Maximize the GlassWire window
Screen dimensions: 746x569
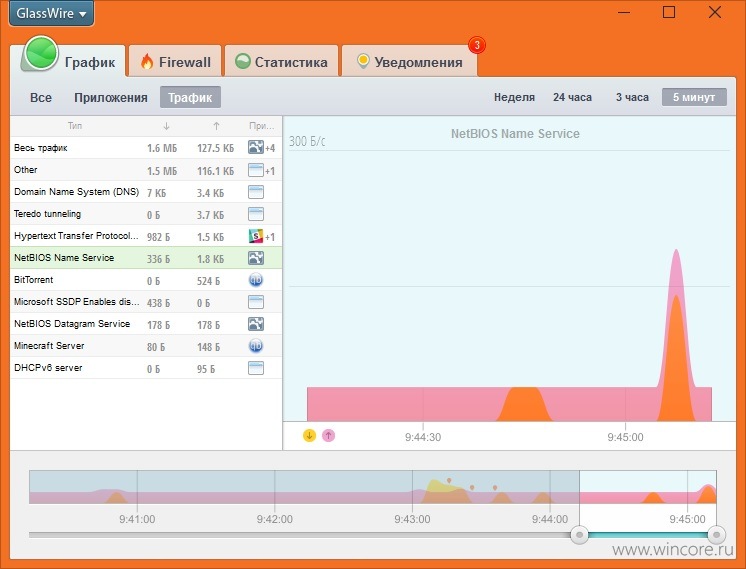click(x=669, y=12)
